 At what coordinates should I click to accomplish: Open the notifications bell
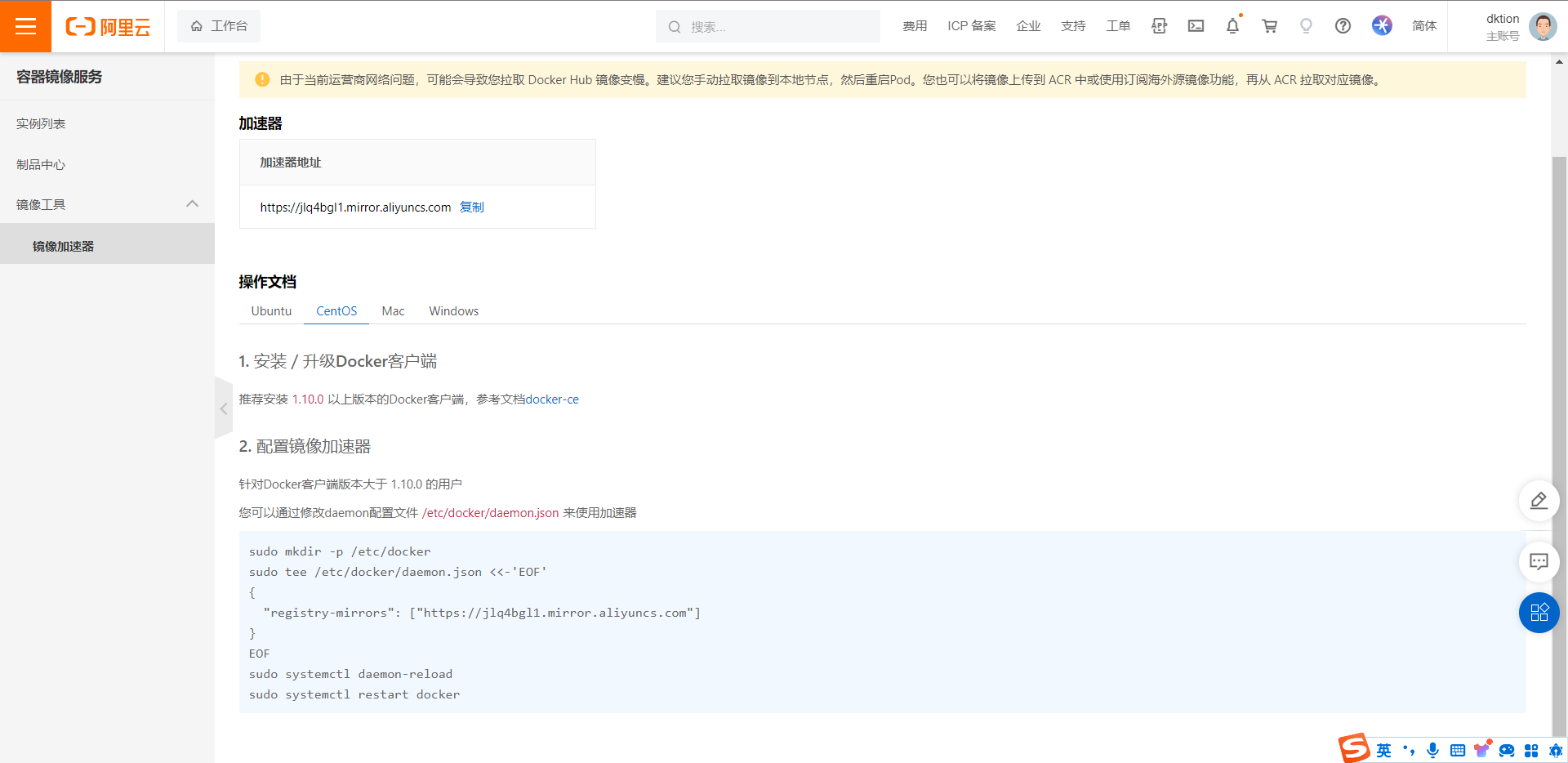click(x=1232, y=26)
